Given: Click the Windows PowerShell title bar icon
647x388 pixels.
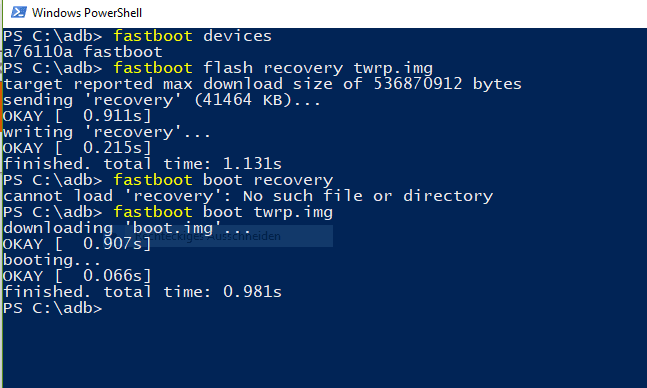Looking at the screenshot, I should (19, 12).
